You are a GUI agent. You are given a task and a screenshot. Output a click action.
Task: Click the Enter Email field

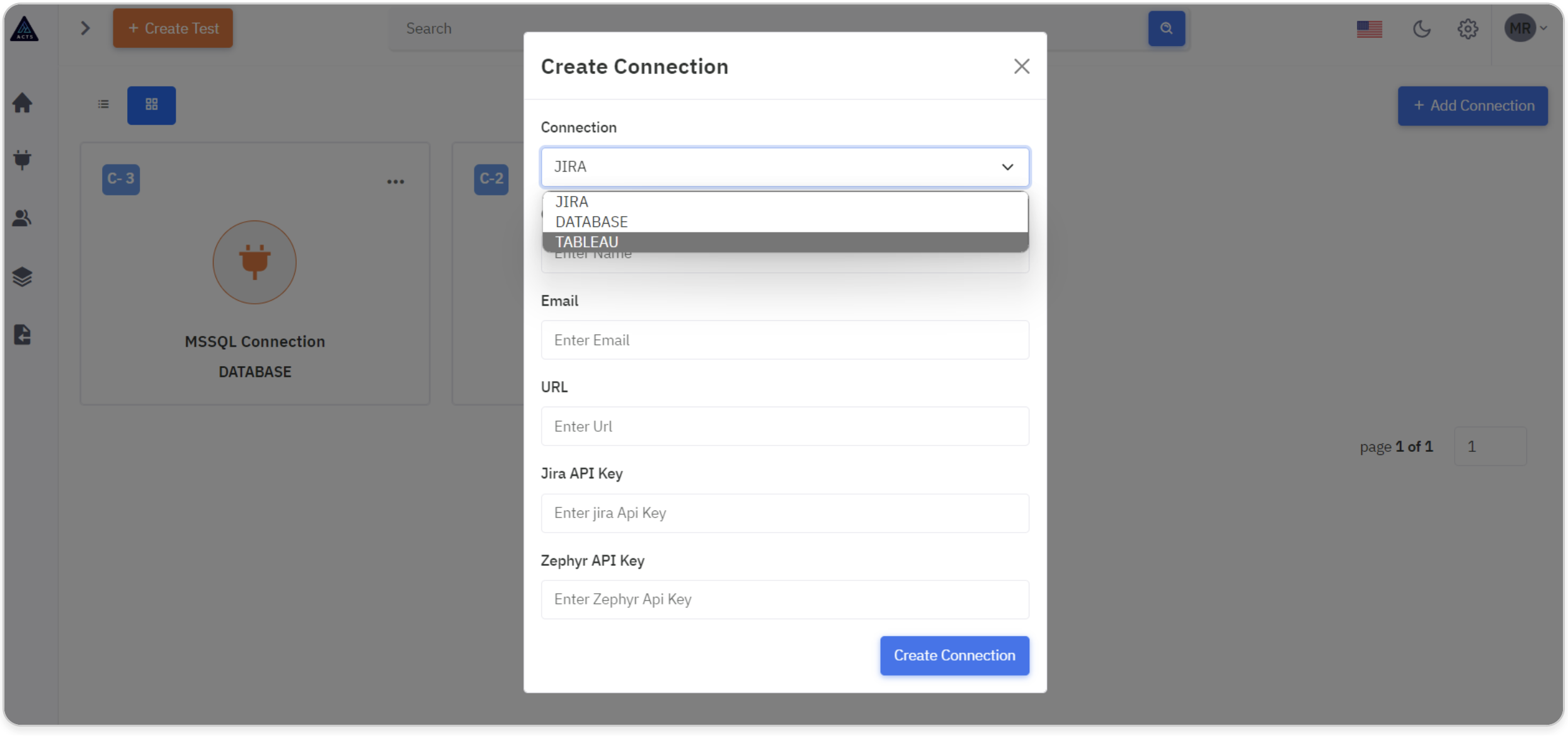(785, 340)
